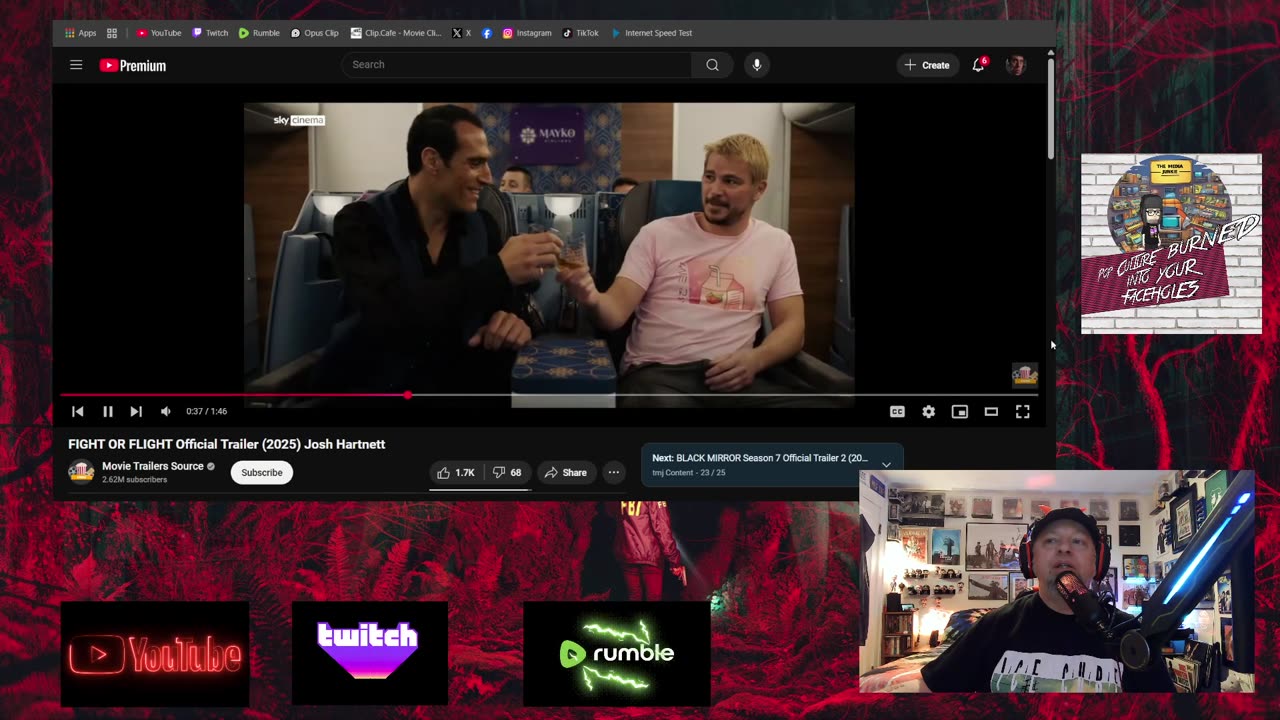Screen dimensions: 1280x720
Task: Enter fullscreen mode
Action: tap(1023, 411)
